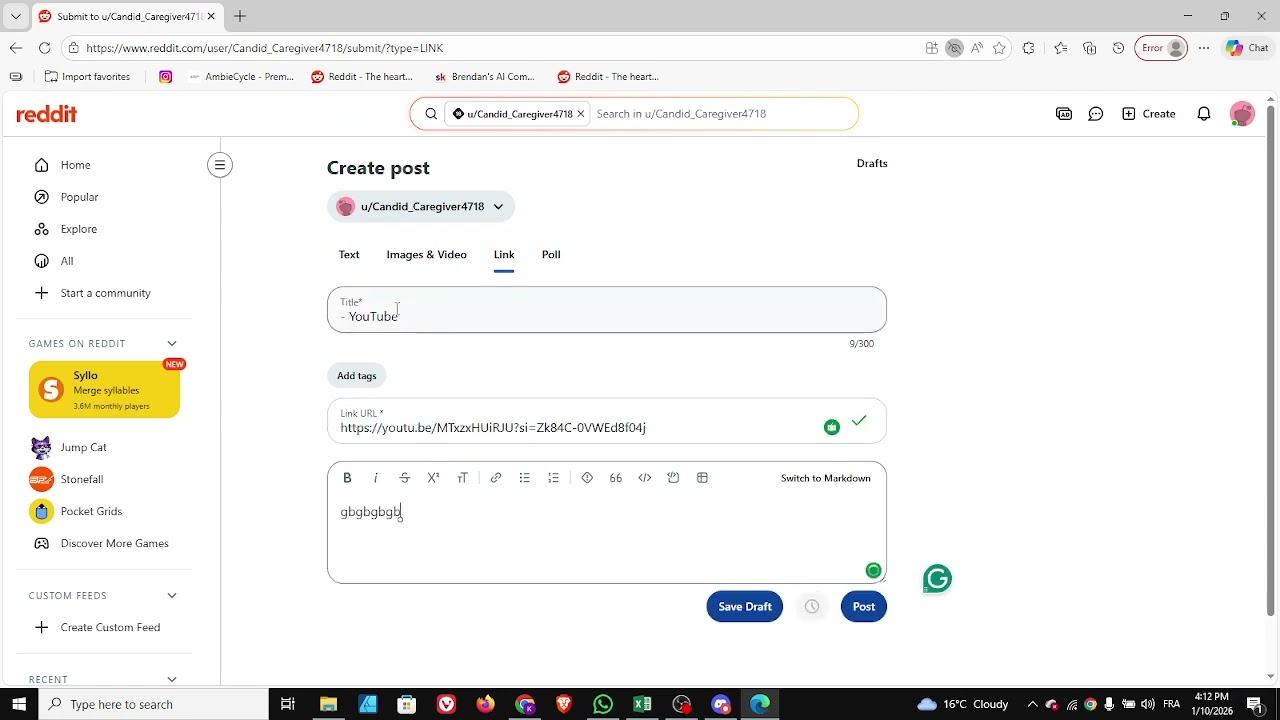This screenshot has height=720, width=1280.
Task: Insert a code block
Action: point(674,478)
